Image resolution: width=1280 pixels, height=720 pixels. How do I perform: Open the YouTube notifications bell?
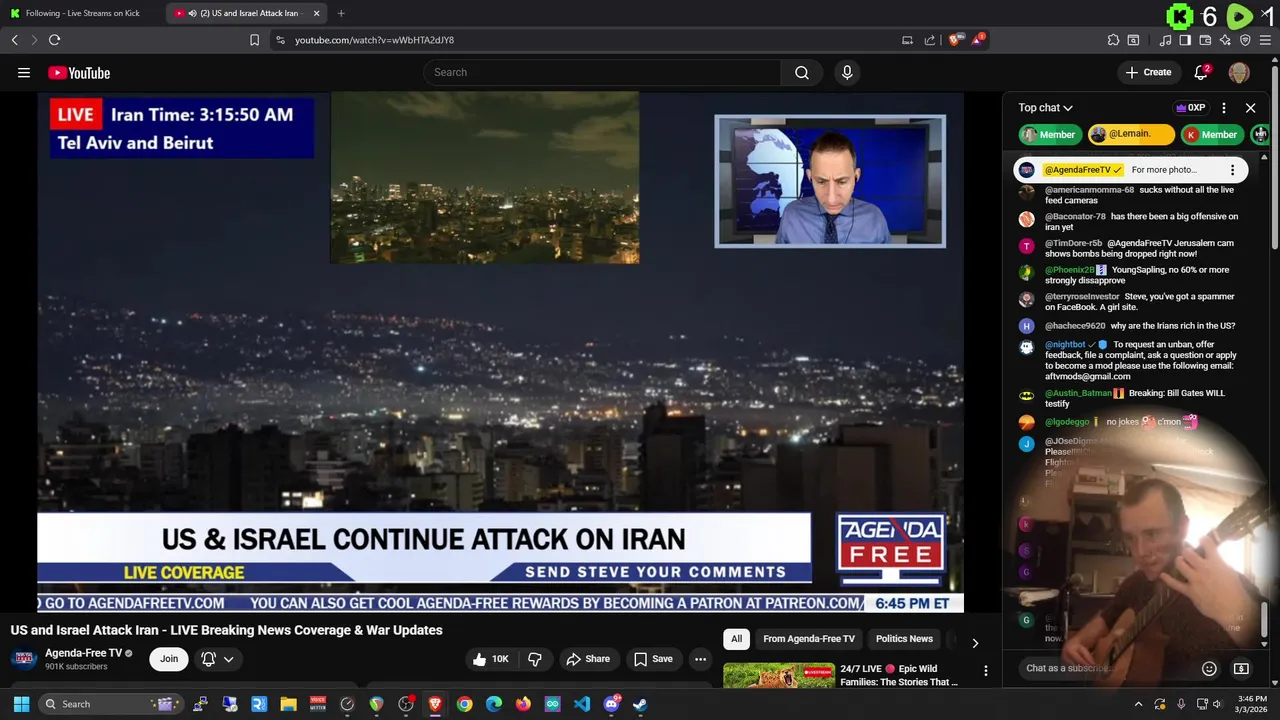[x=1202, y=72]
